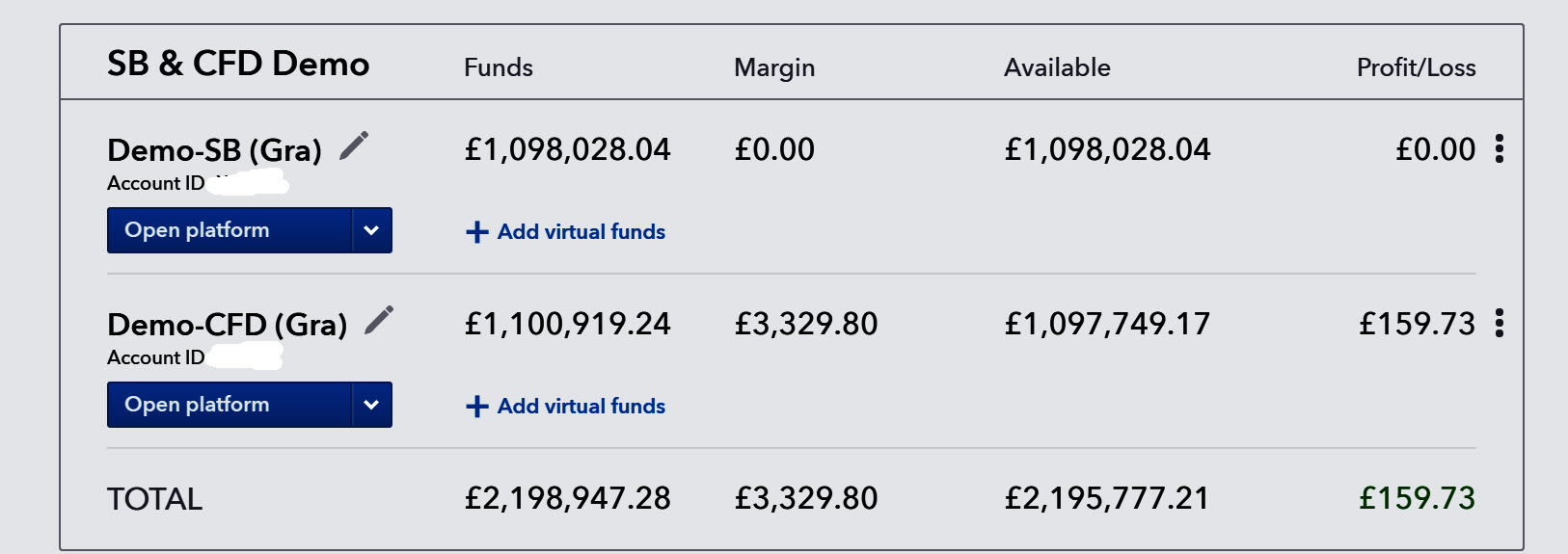
Task: Select the Demo-CFD (Gra) account name
Action: [227, 325]
